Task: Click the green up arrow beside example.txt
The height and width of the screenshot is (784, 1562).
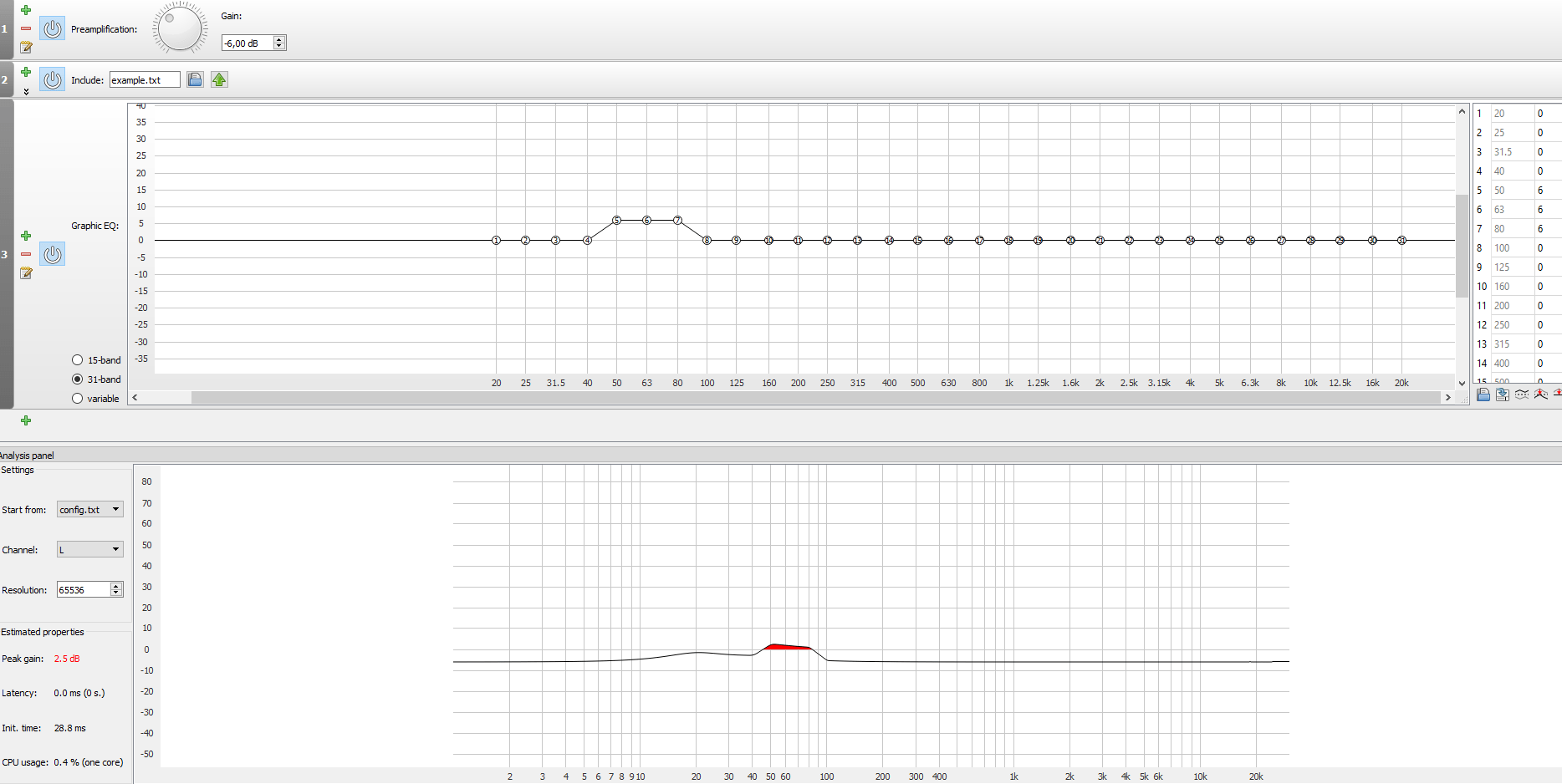Action: [x=219, y=79]
